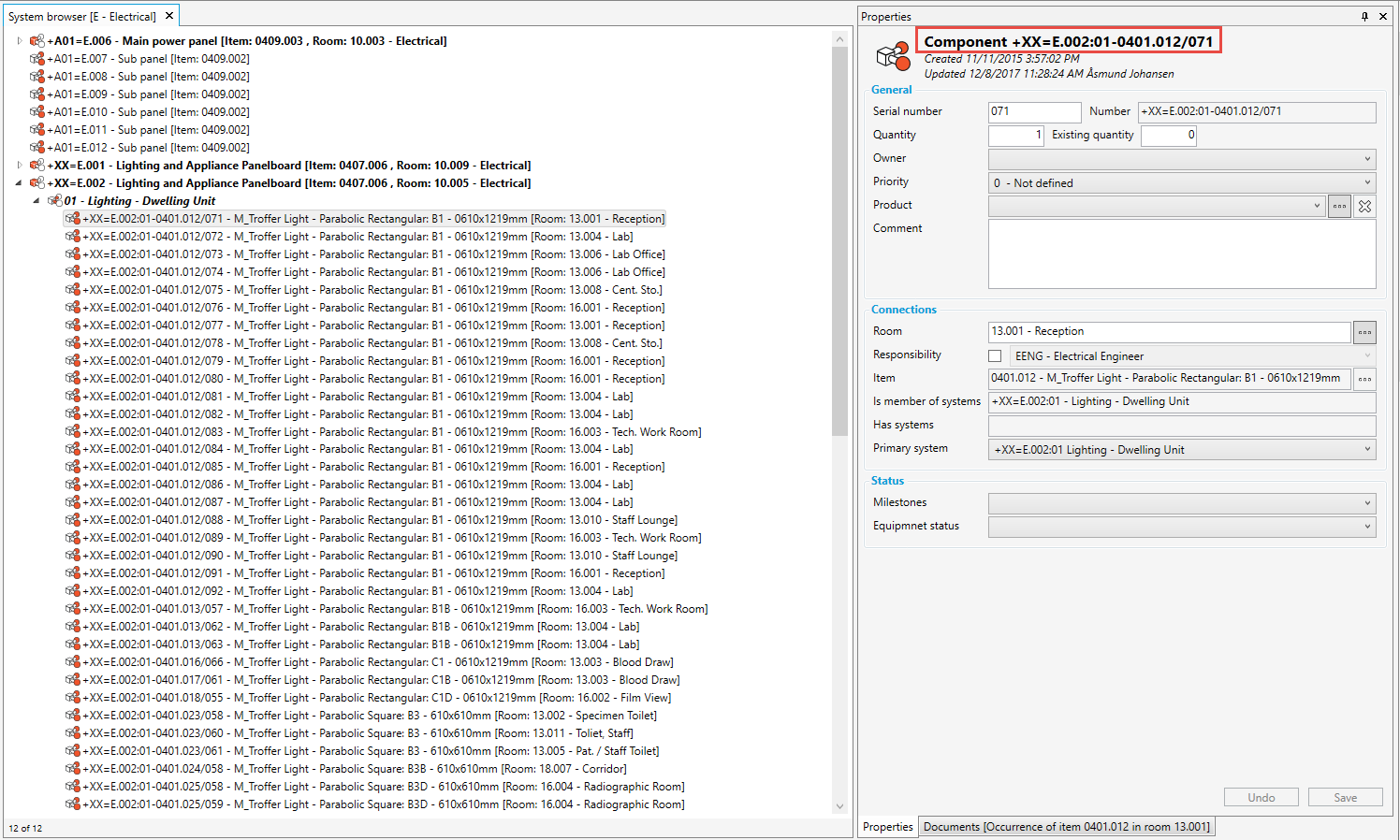Viewport: 1400px width, 840px height.
Task: Click the component icon in Properties header
Action: [x=893, y=56]
